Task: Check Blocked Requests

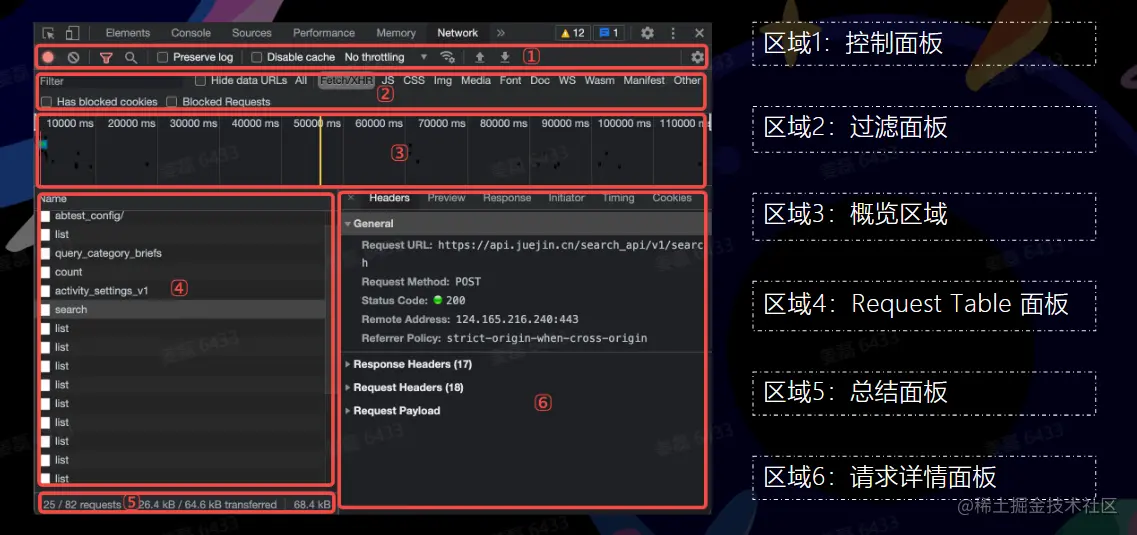Action: pos(172,102)
